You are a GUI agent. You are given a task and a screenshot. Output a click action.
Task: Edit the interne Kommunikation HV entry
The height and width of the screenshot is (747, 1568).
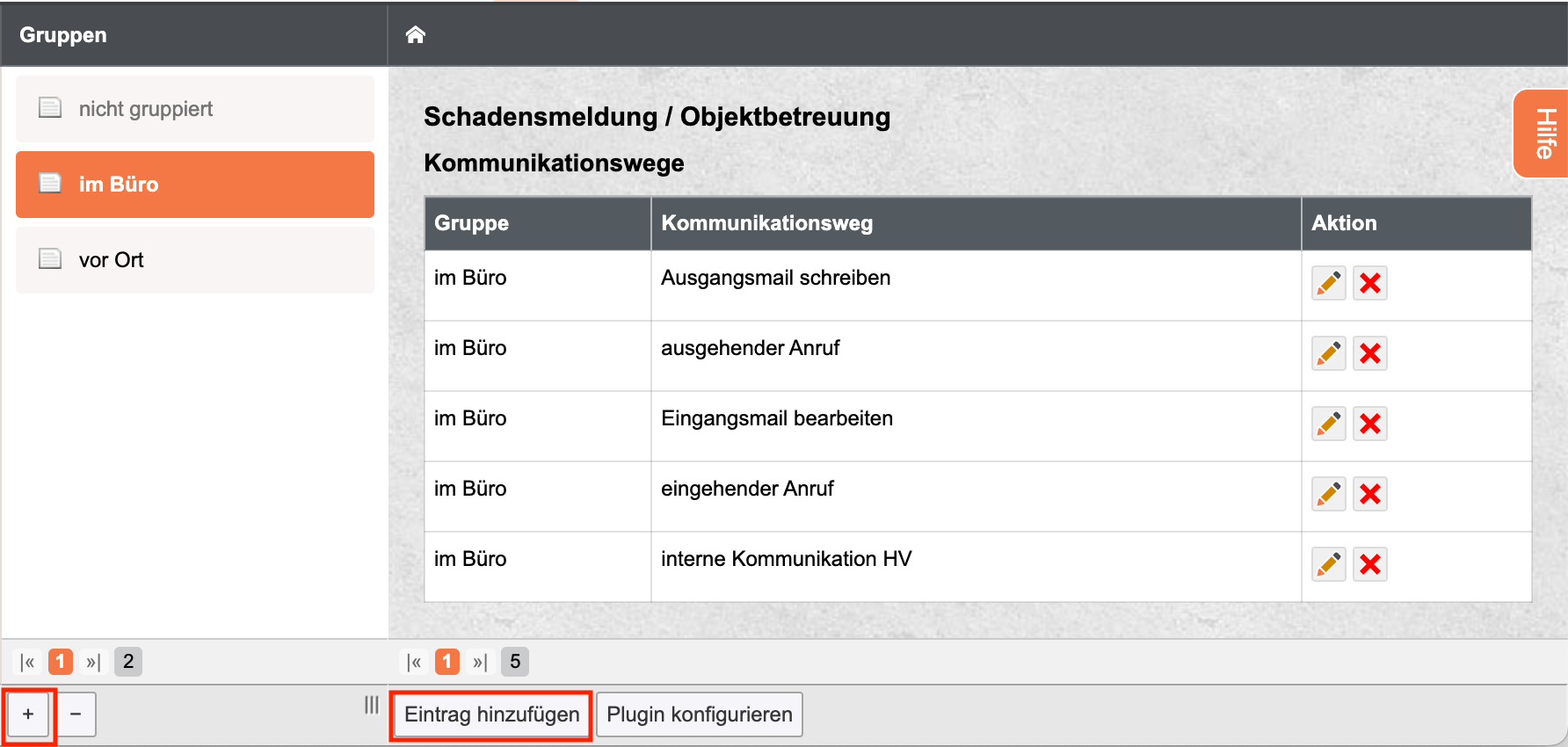(1329, 564)
